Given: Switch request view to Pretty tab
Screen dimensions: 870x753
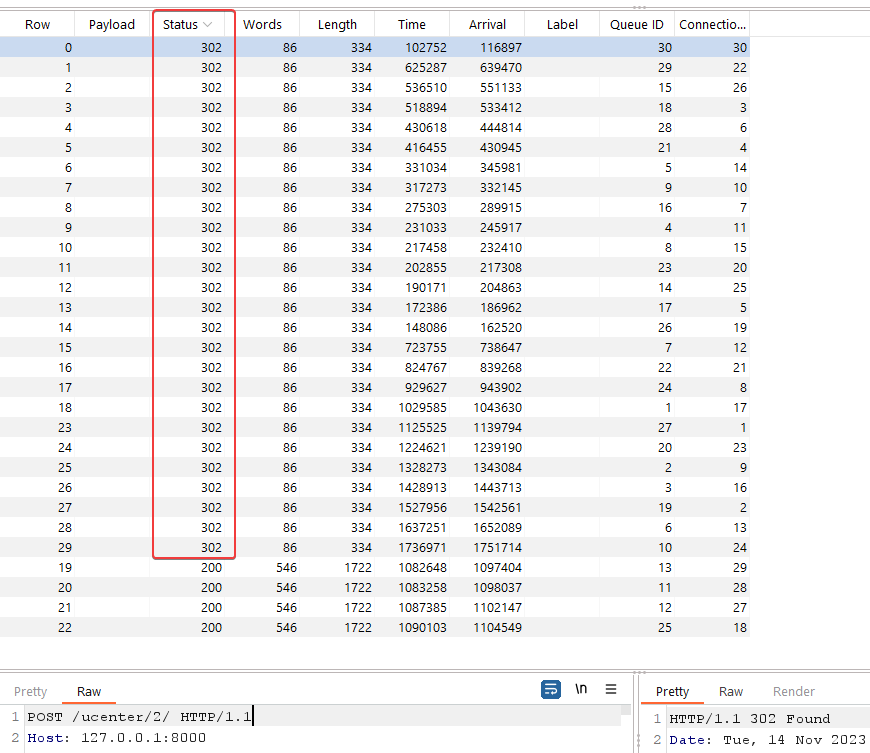Looking at the screenshot, I should coord(31,691).
